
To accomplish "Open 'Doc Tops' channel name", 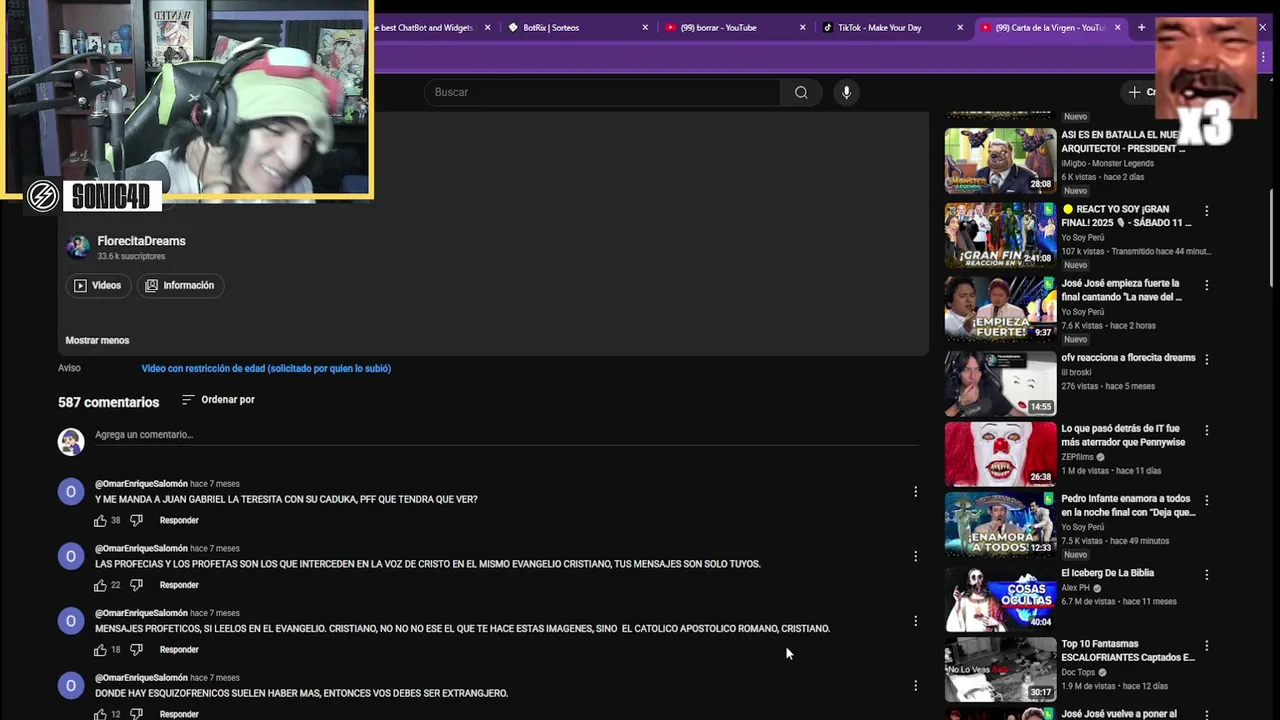I will (x=1080, y=672).
